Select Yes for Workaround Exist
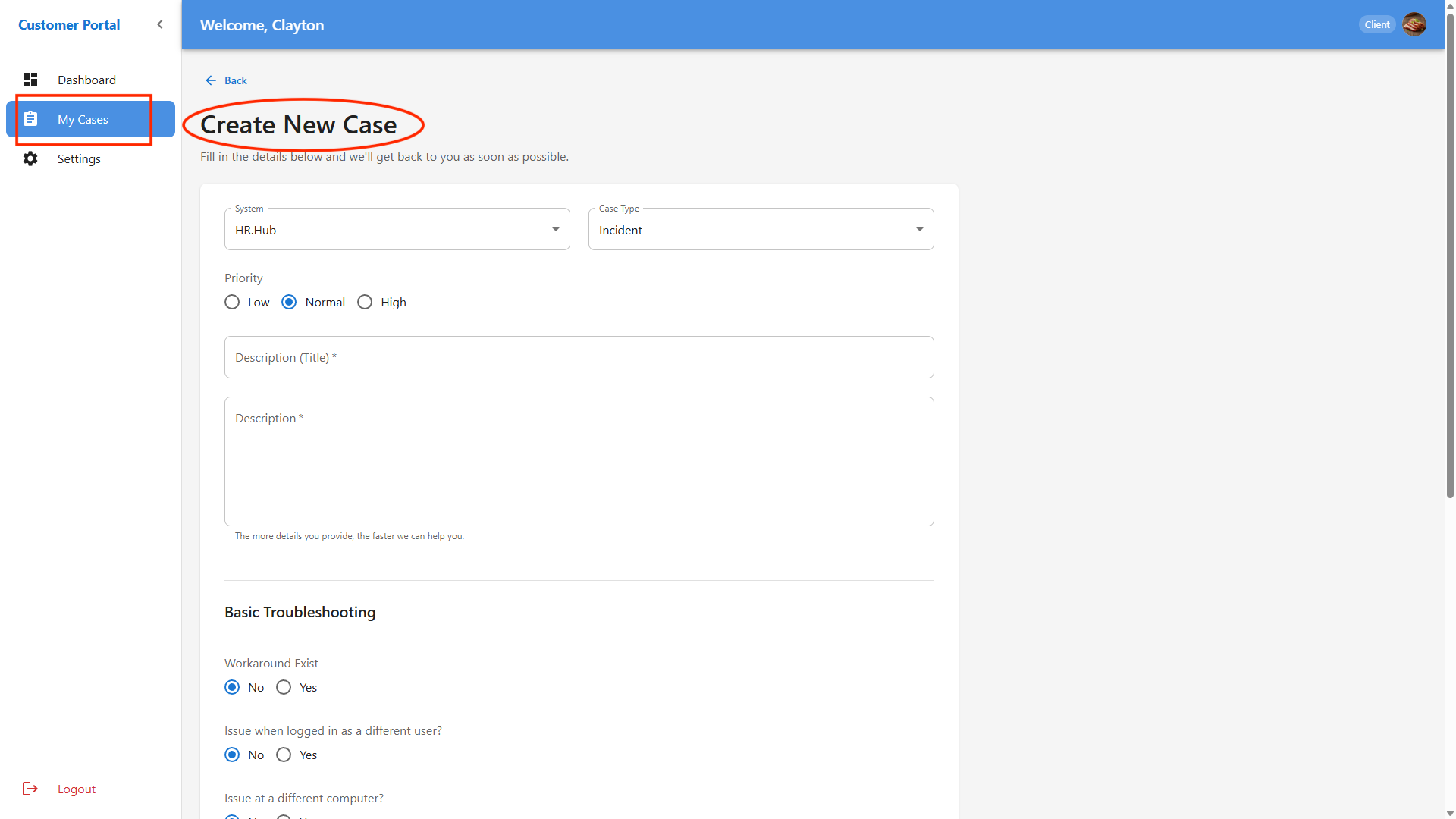 click(x=284, y=687)
